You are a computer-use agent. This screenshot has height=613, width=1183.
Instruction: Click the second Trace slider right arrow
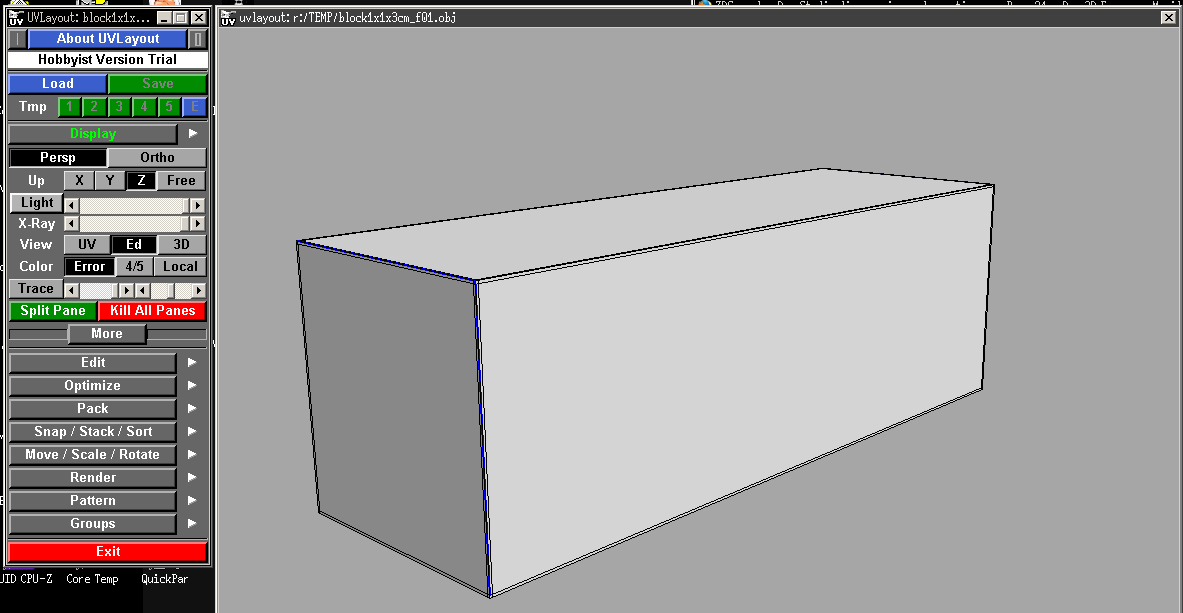click(x=199, y=291)
